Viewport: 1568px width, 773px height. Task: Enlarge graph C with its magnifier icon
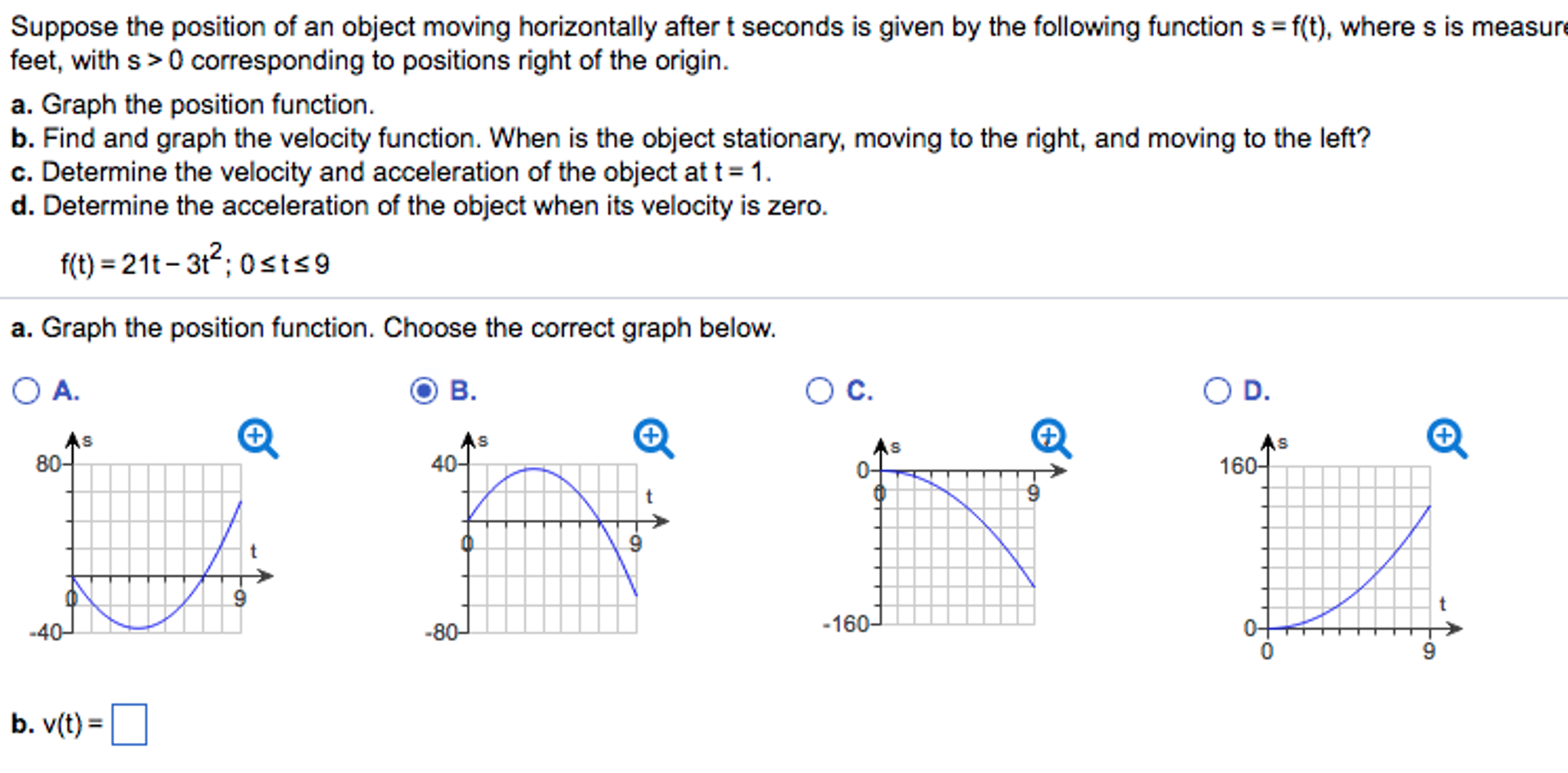(x=1050, y=438)
